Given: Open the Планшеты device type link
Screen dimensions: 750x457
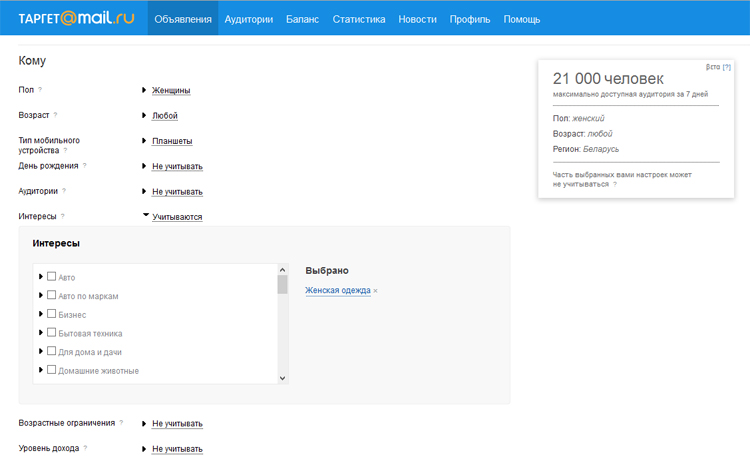Looking at the screenshot, I should tap(172, 141).
